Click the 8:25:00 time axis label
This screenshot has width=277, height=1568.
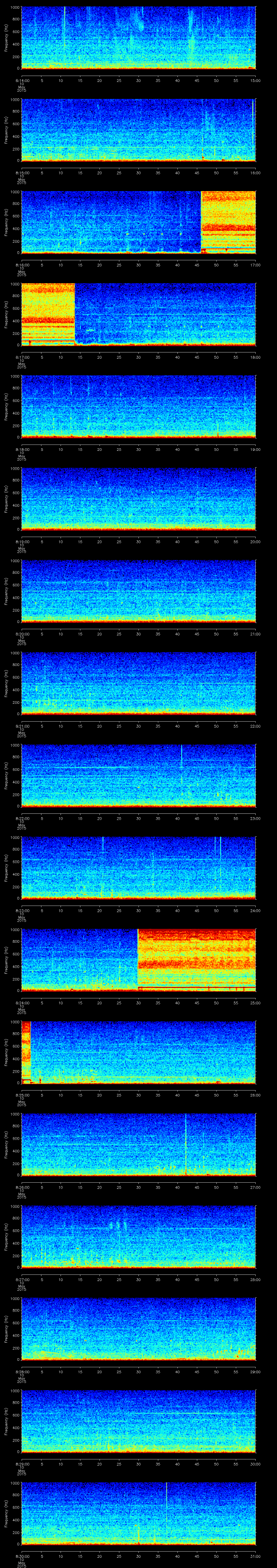tap(22, 1095)
